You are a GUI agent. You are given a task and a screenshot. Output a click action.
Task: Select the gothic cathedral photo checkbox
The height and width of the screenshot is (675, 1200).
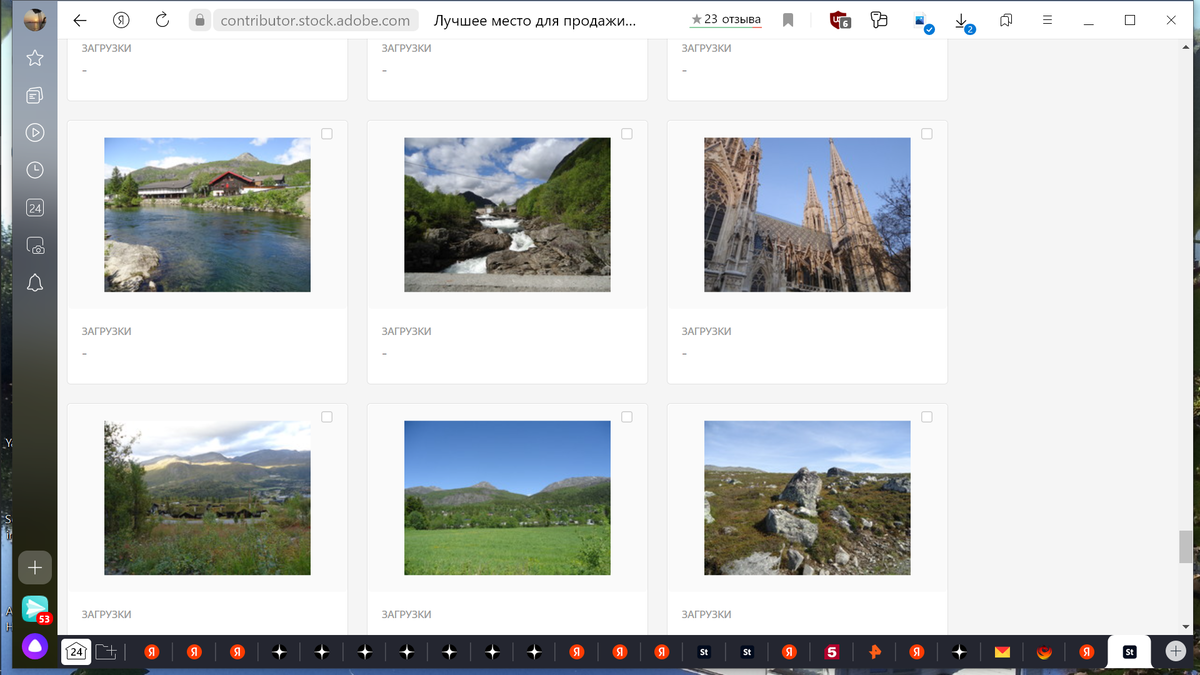[x=927, y=134]
